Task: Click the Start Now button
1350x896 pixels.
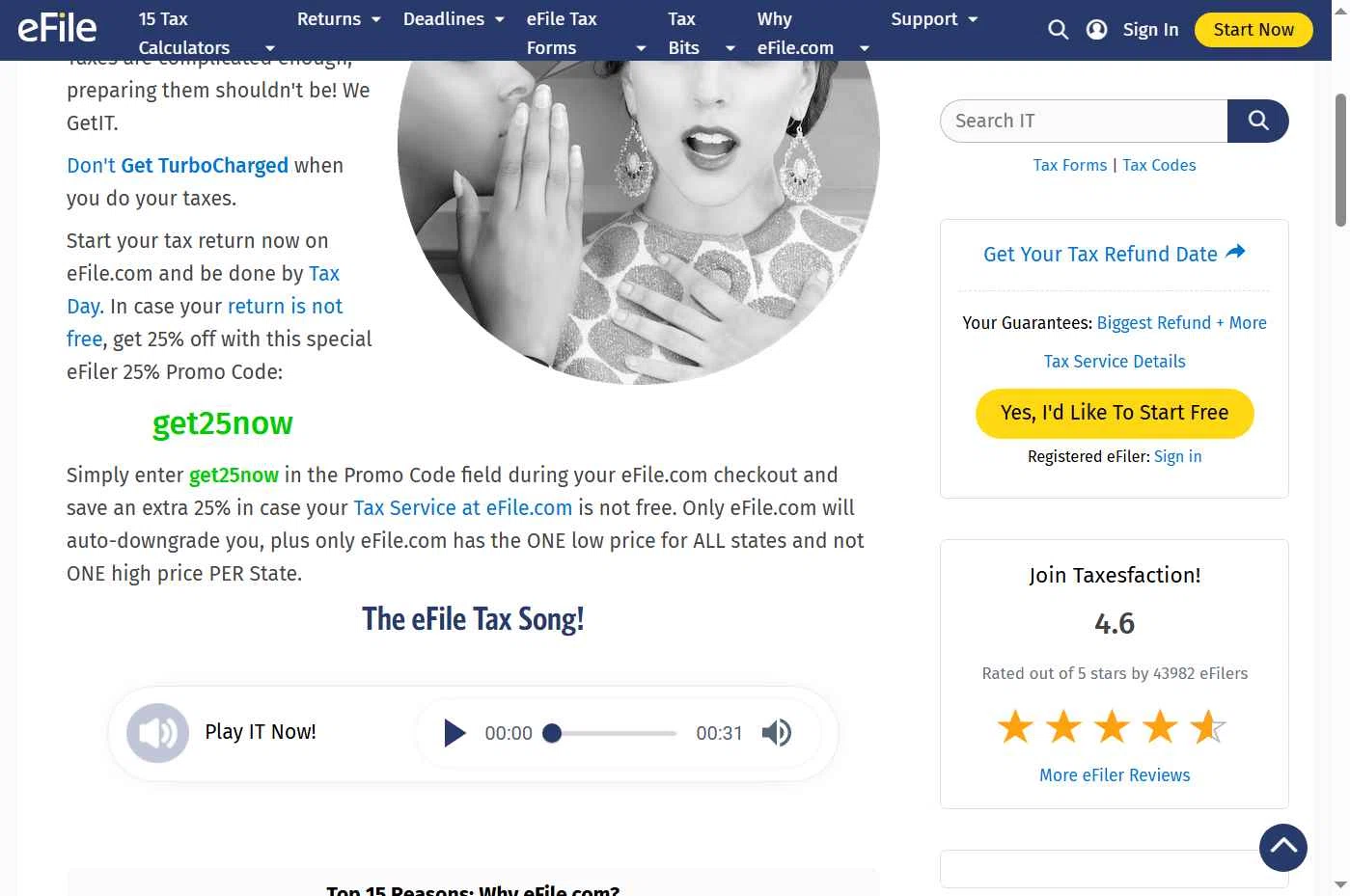Action: click(1254, 30)
